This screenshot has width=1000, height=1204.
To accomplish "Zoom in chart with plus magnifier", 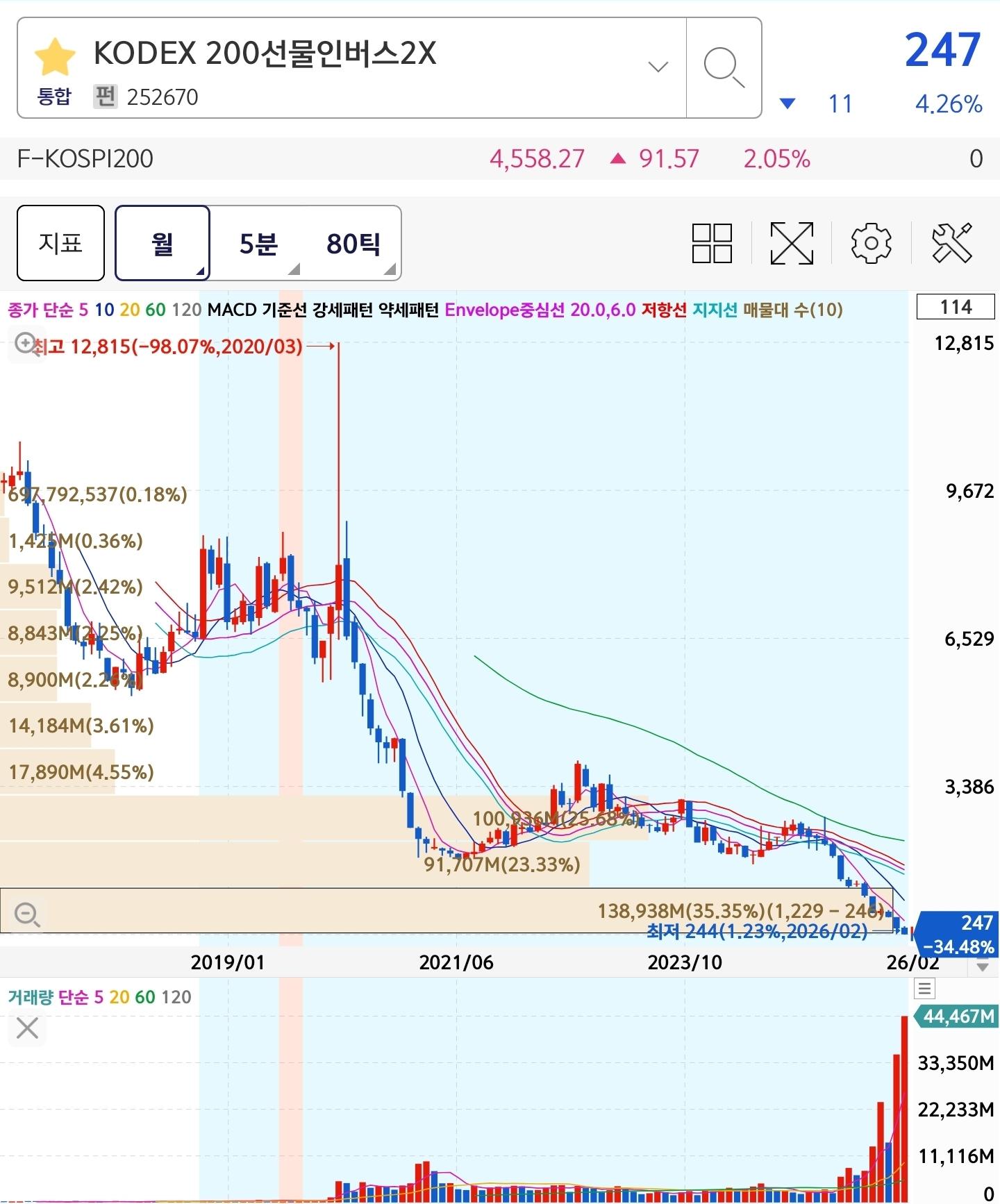I will [26, 343].
